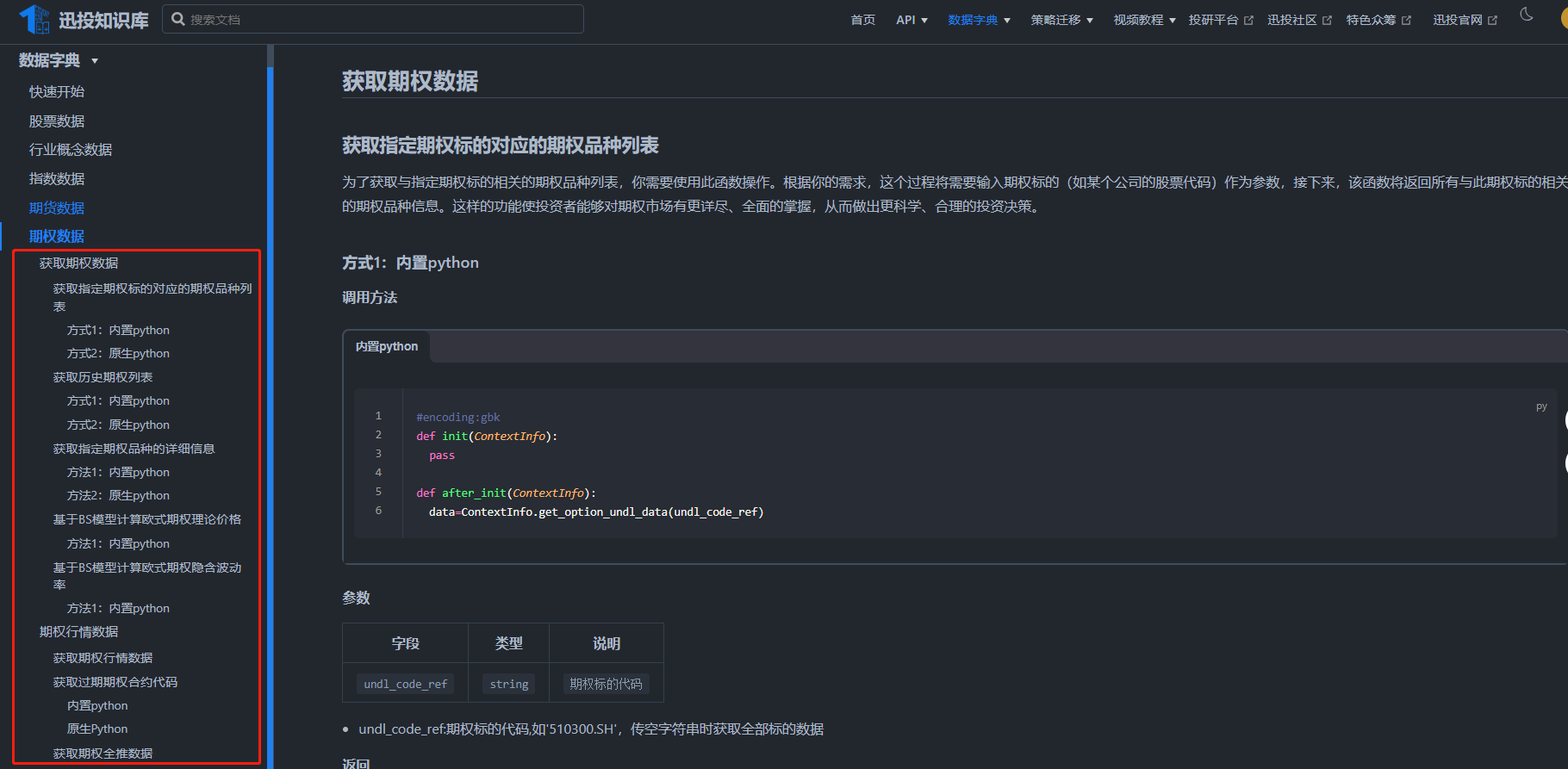Expand the 数据字典 top nav dropdown
This screenshot has width=1568, height=769.
pyautogui.click(x=979, y=20)
